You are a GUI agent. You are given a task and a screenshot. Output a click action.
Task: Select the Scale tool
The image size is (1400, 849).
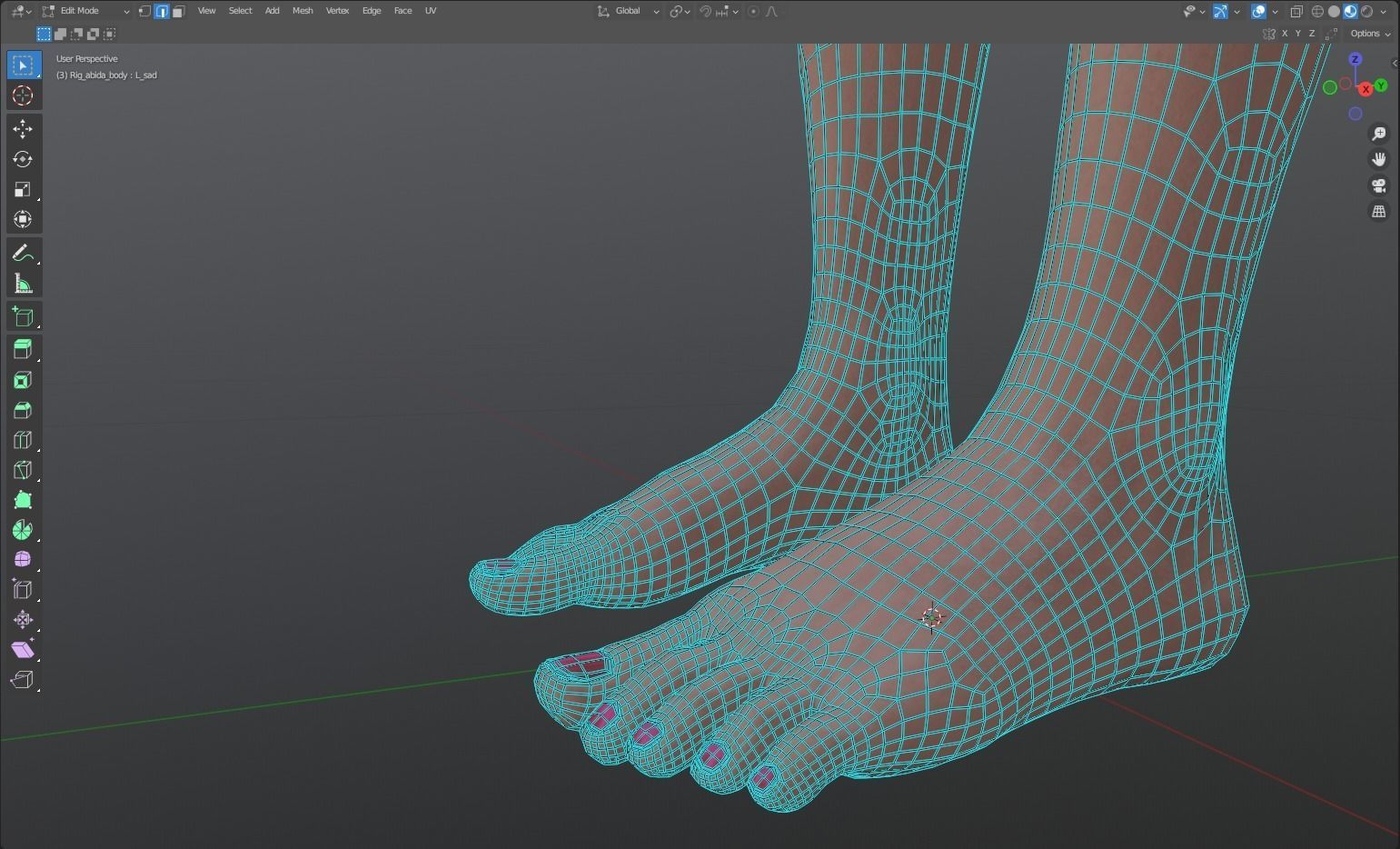[23, 189]
